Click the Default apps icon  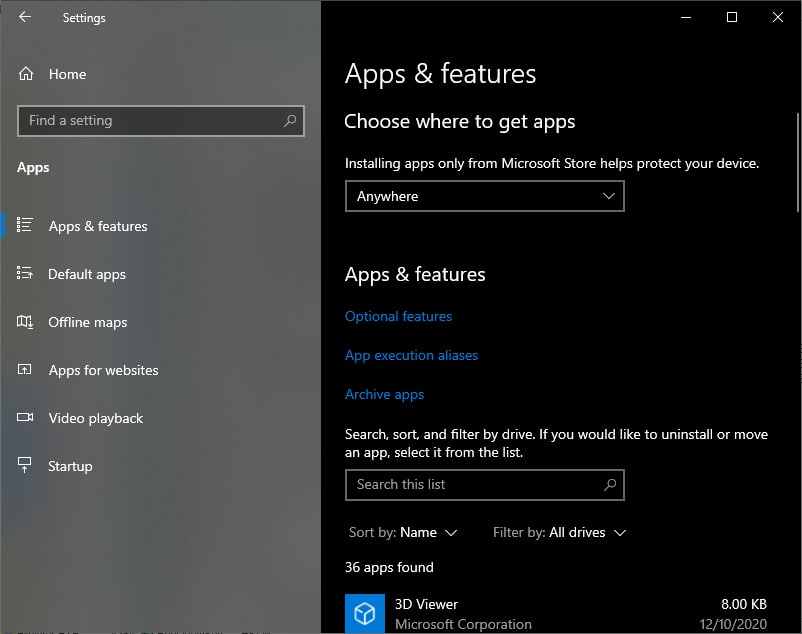pos(25,273)
